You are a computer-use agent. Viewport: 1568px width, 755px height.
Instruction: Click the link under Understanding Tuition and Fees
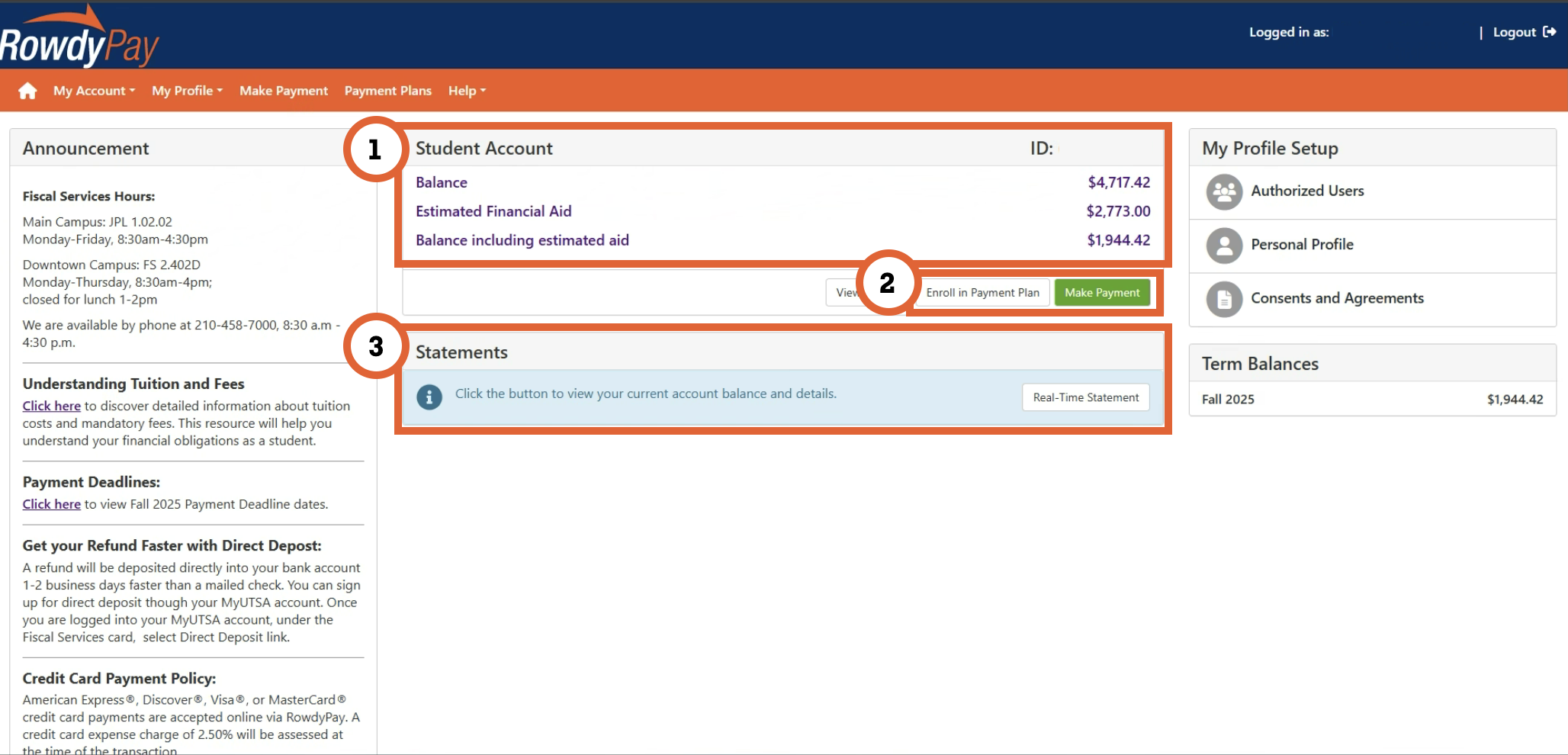(51, 406)
